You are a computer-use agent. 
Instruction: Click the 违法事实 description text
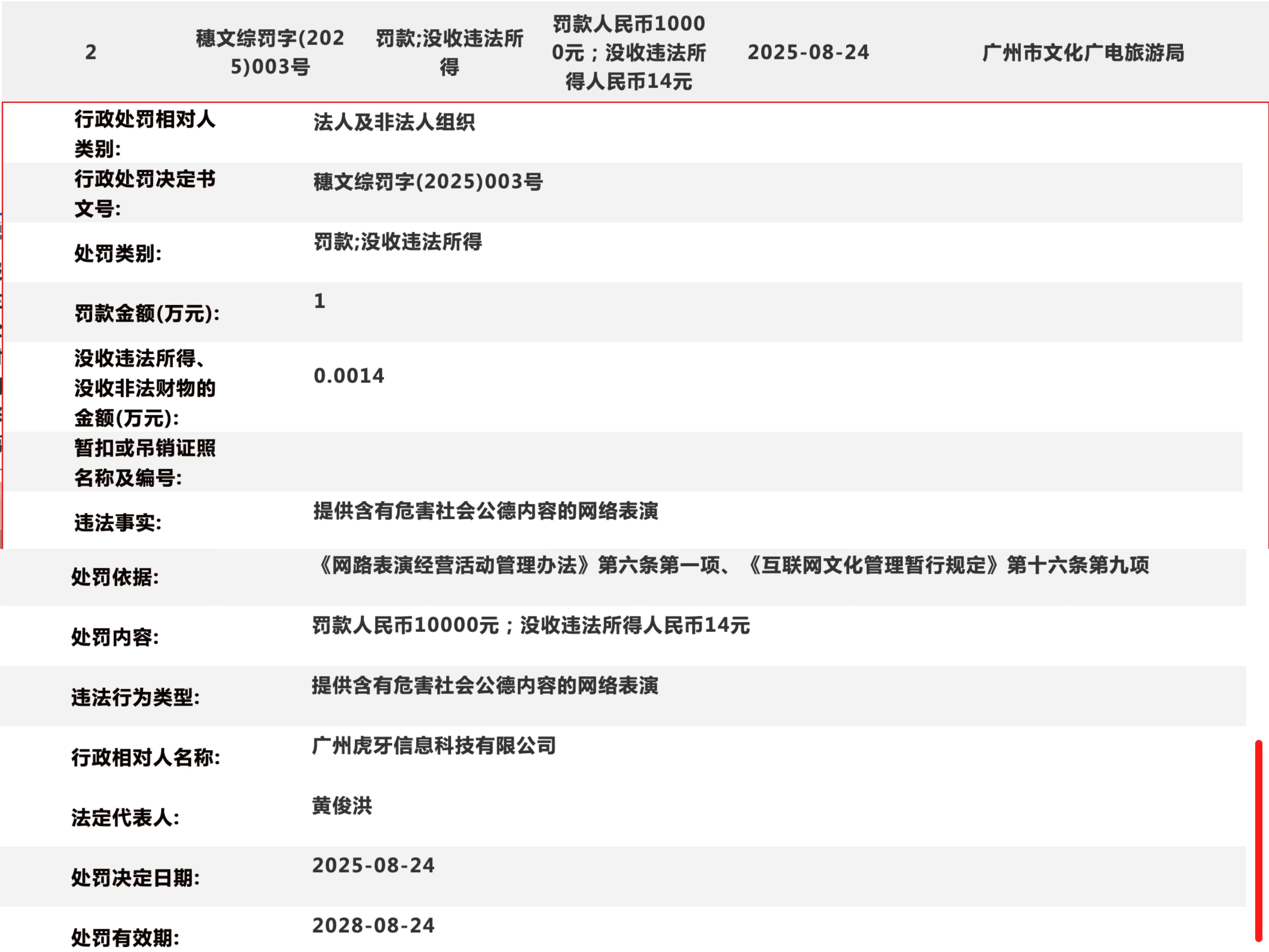click(x=485, y=511)
